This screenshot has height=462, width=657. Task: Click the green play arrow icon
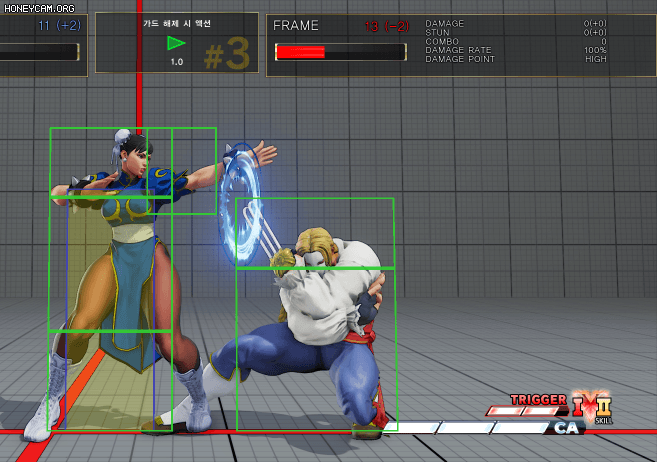176,43
